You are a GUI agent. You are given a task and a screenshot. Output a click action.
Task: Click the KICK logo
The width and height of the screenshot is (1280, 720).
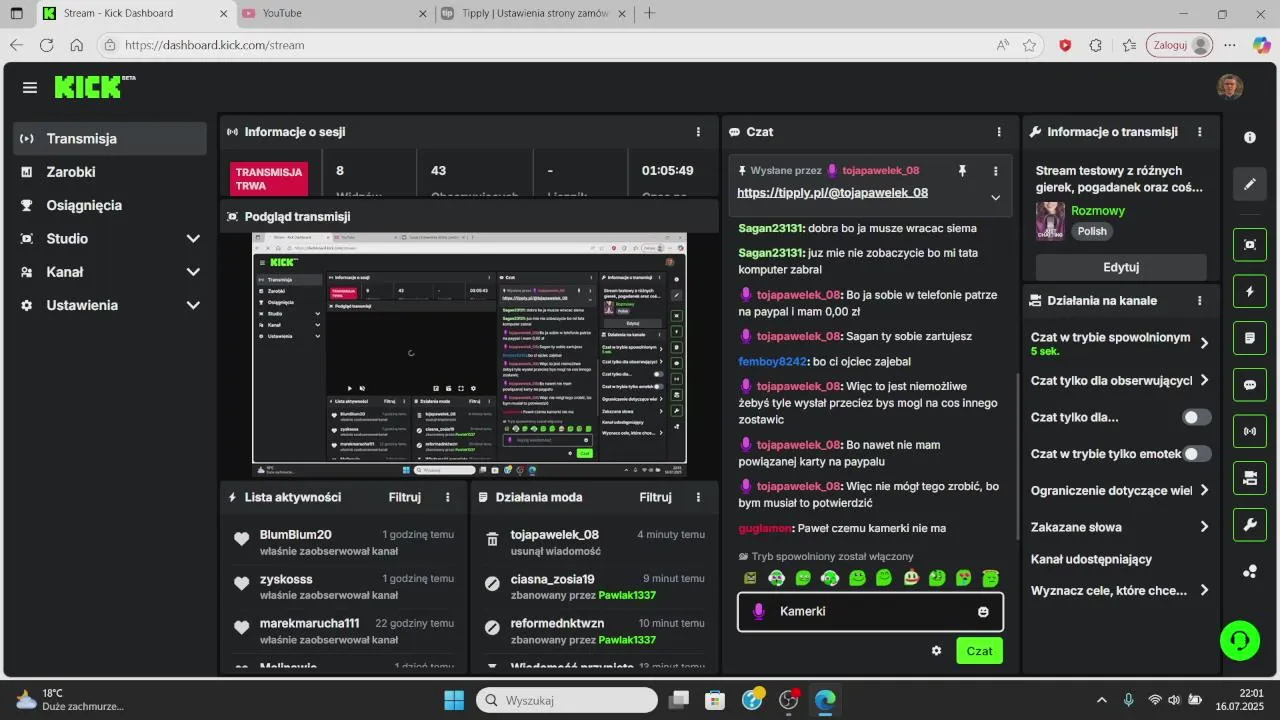[90, 87]
